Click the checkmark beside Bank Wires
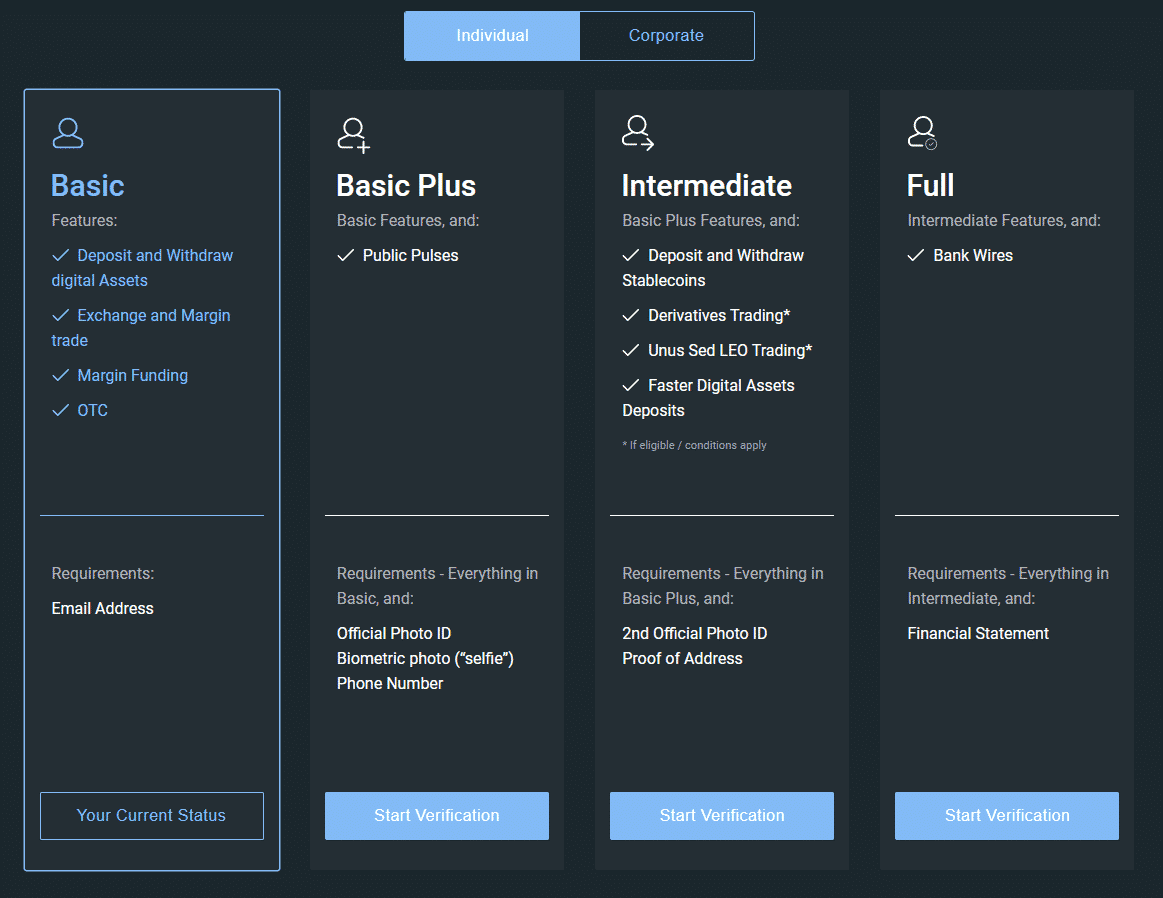This screenshot has width=1163, height=898. (916, 256)
